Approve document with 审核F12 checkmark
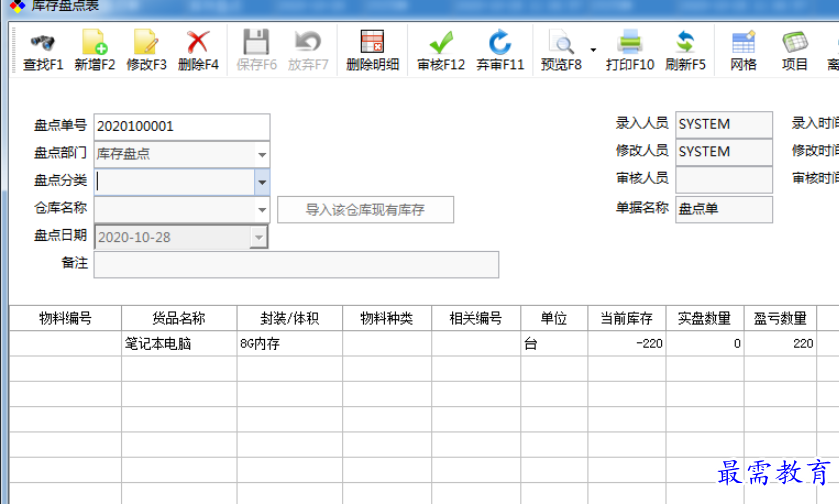 [441, 51]
